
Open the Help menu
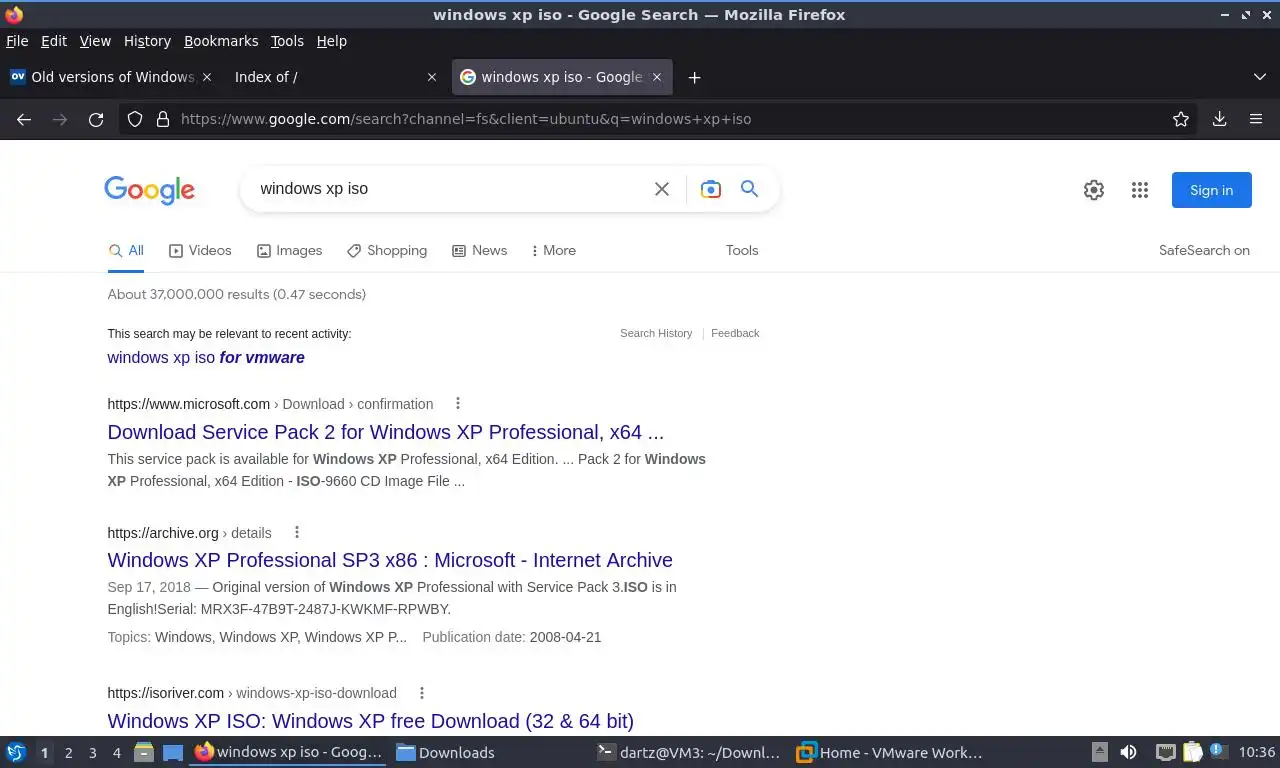click(x=331, y=41)
